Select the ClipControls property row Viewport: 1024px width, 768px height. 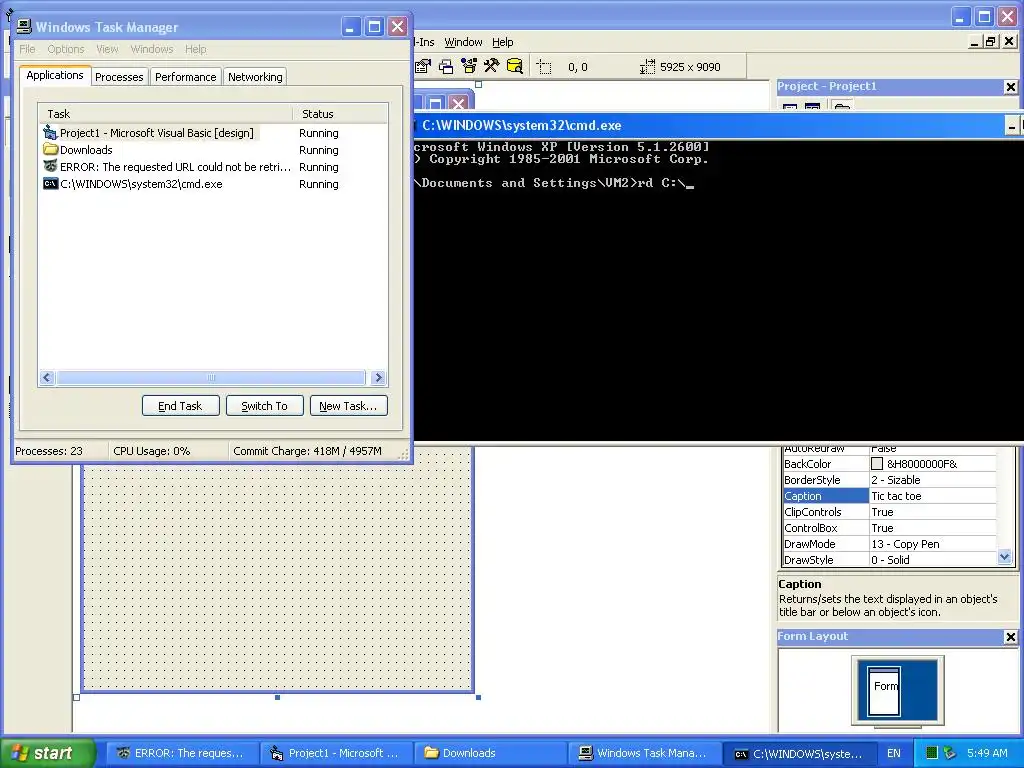(889, 512)
